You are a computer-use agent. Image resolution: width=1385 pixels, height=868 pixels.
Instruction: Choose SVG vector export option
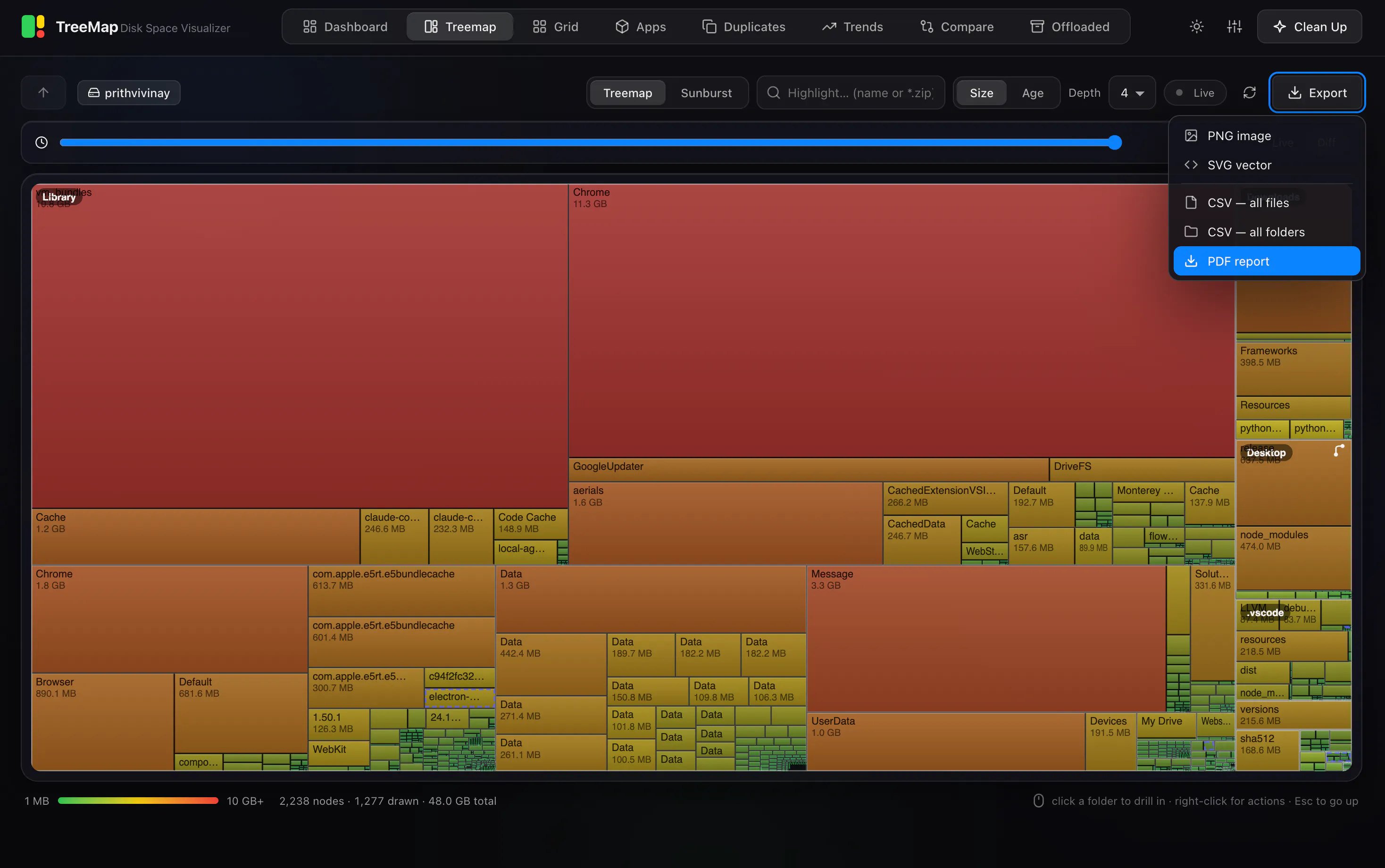tap(1266, 165)
